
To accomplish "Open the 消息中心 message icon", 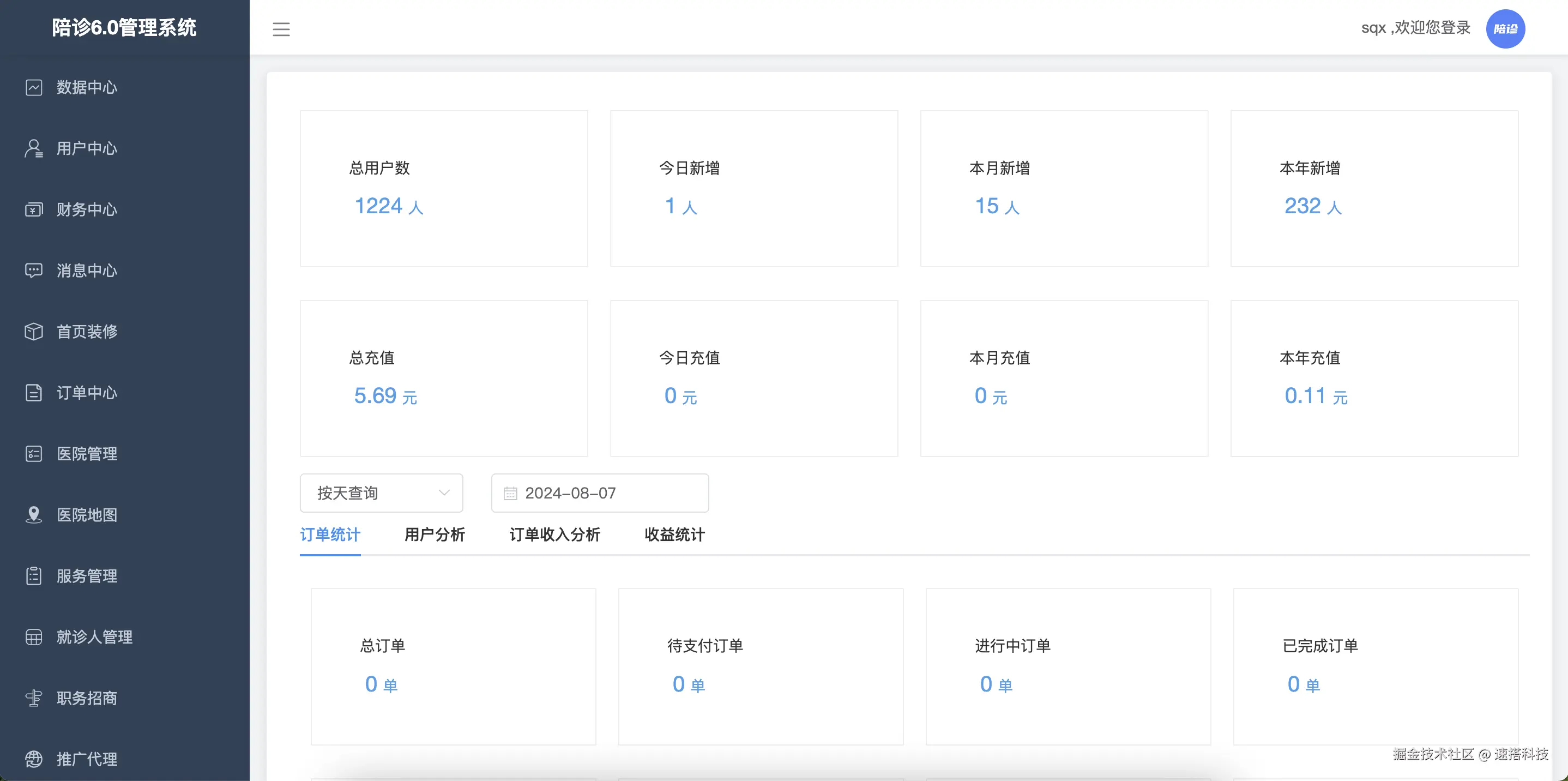I will click(x=33, y=271).
